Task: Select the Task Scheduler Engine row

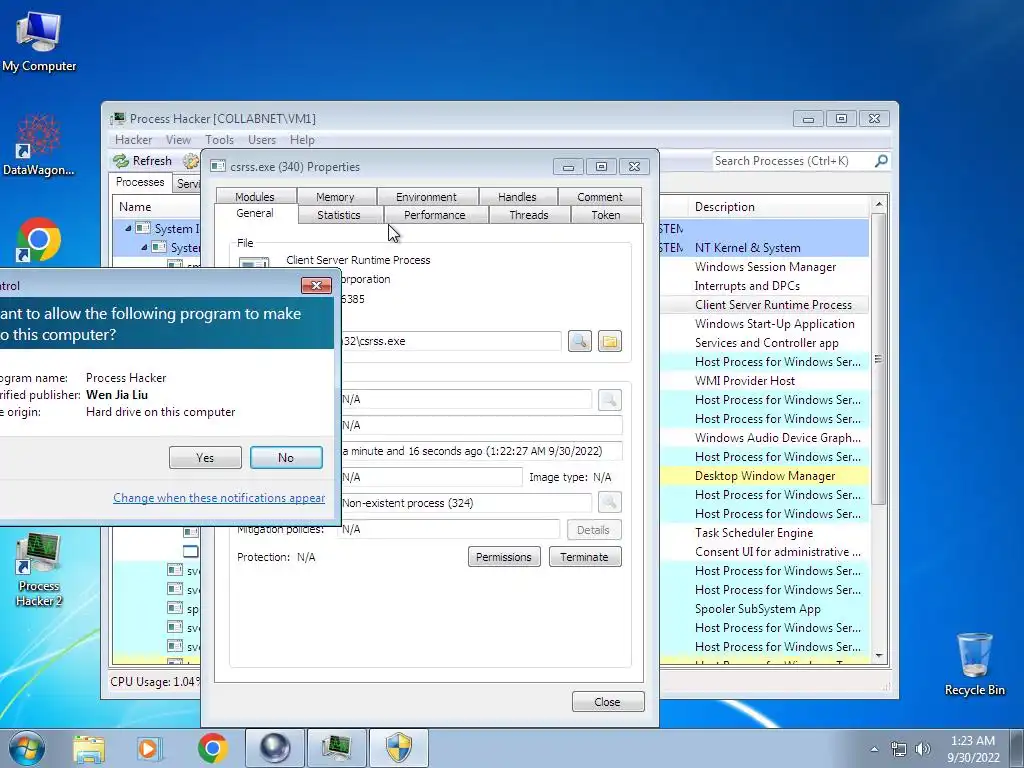Action: tap(764, 533)
